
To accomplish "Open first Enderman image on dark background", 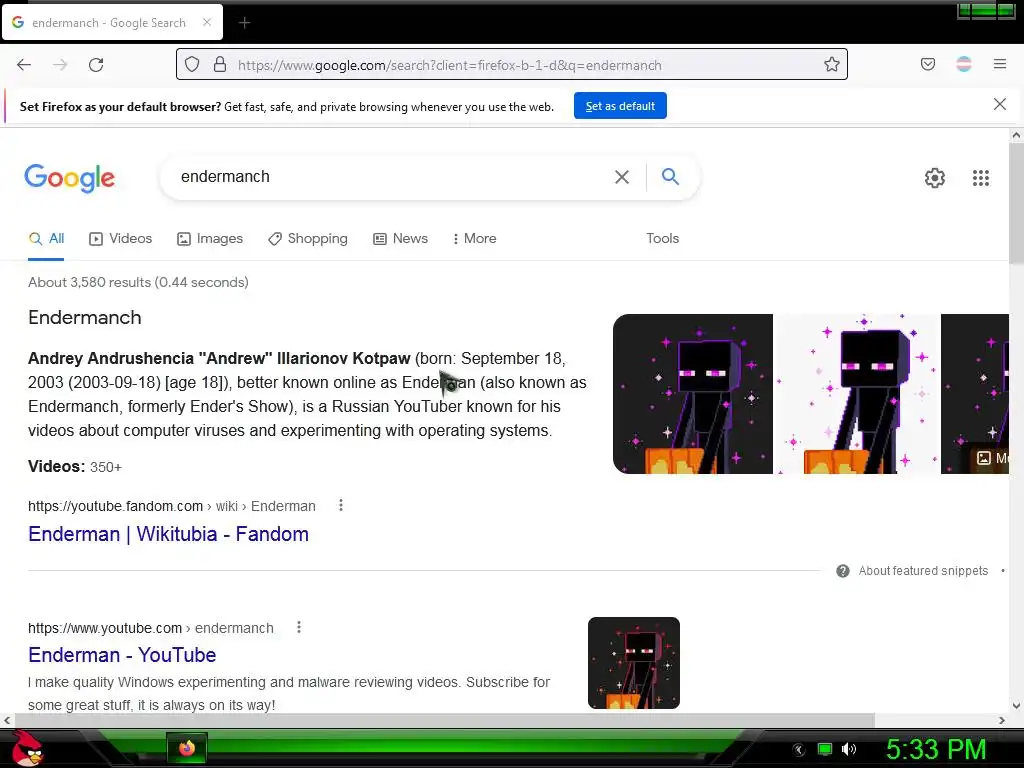I will point(693,394).
